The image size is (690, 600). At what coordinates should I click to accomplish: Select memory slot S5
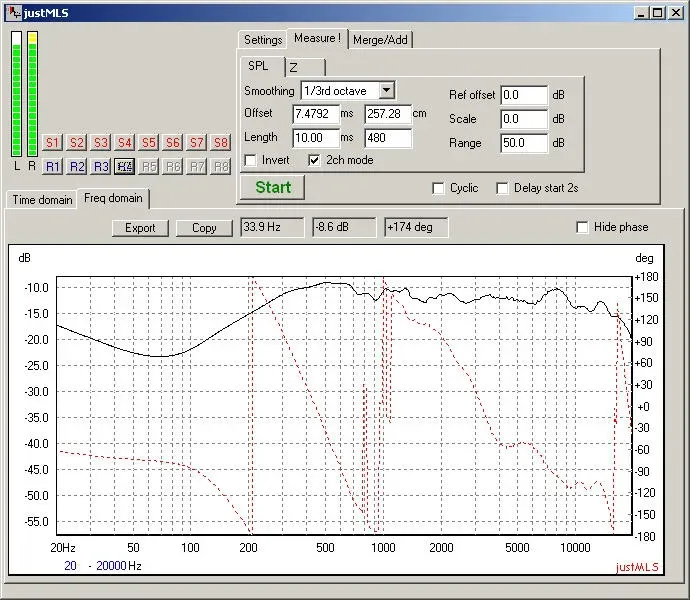point(149,143)
